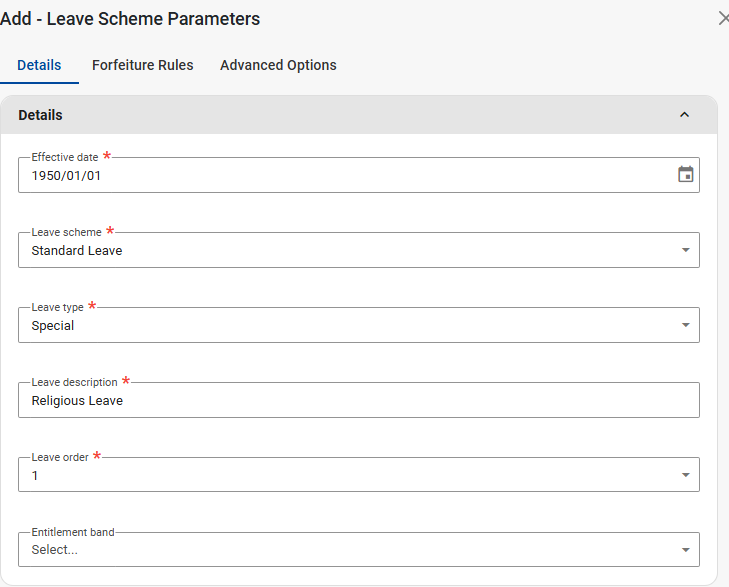This screenshot has height=587, width=729.
Task: Click the Leave order value 1
Action: coord(35,475)
